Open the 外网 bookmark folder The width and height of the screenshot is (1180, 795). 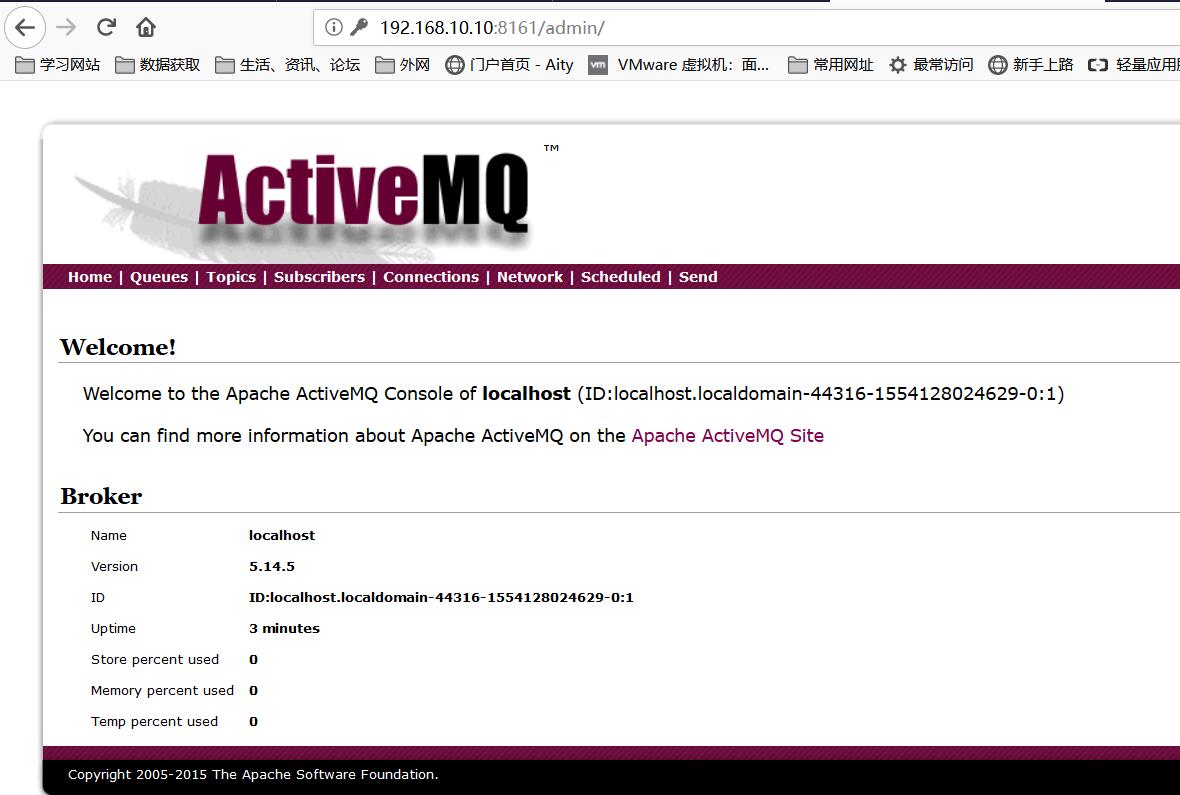coord(403,65)
